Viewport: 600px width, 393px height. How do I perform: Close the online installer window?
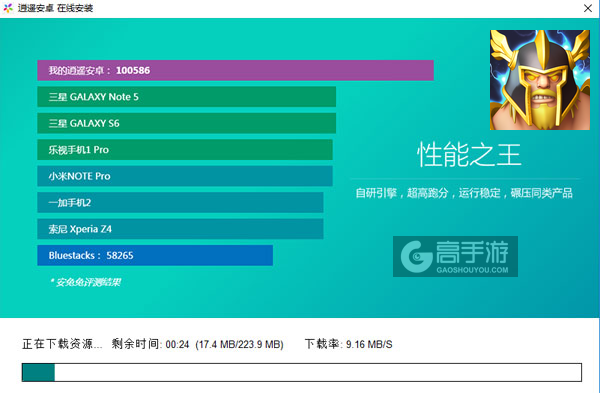588,8
